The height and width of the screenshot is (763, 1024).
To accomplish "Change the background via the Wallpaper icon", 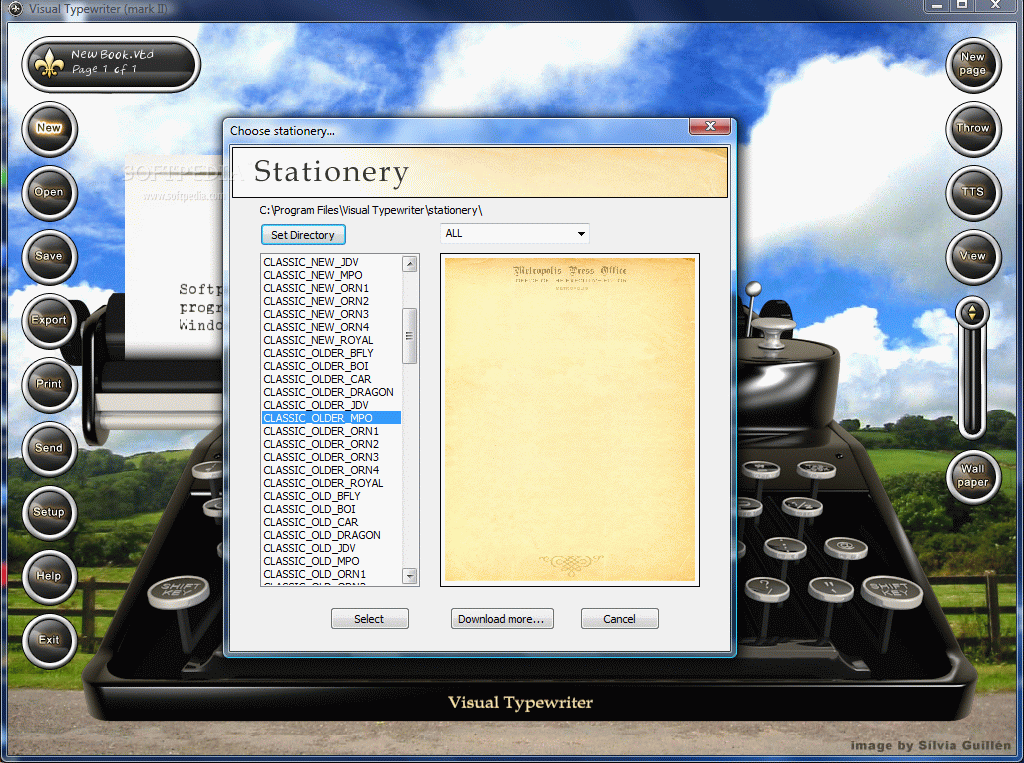I will pos(973,479).
